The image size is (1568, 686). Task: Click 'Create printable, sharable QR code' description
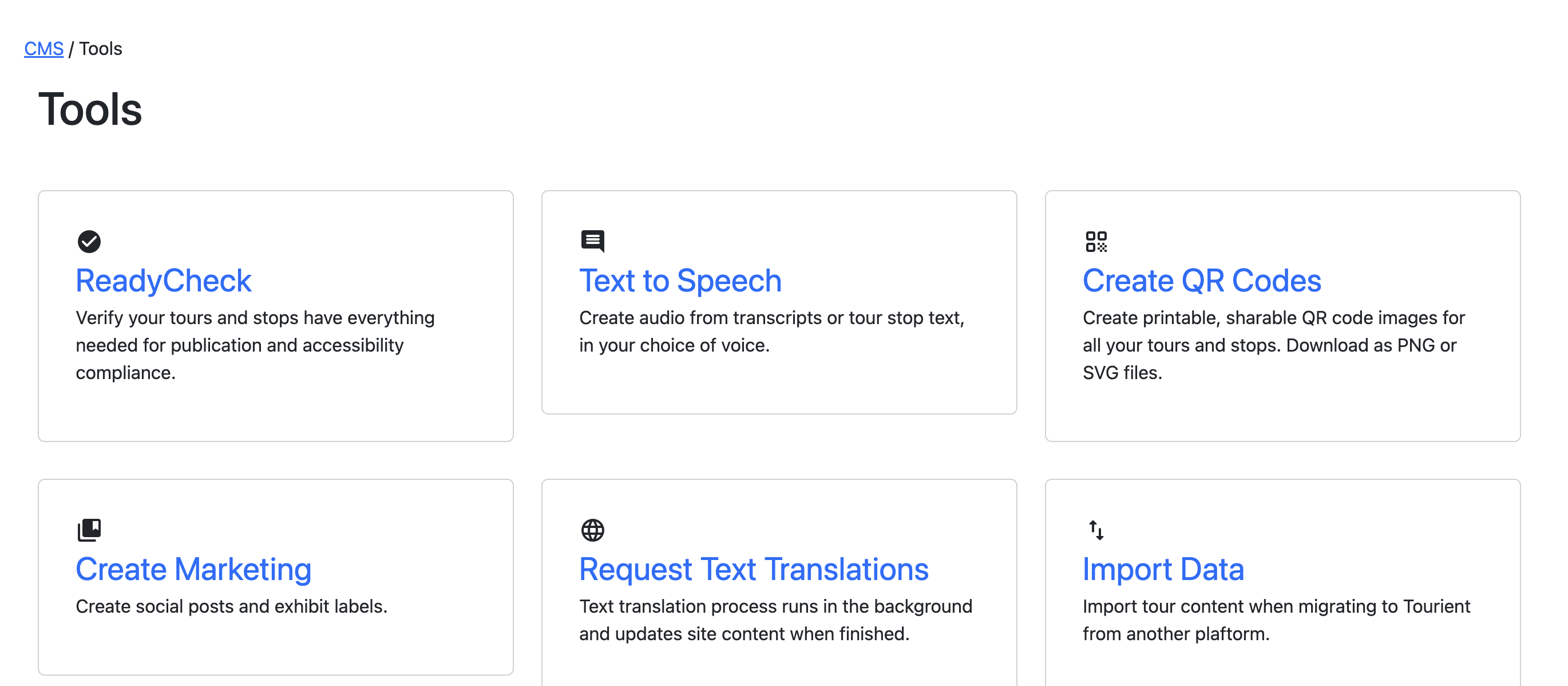[1274, 345]
